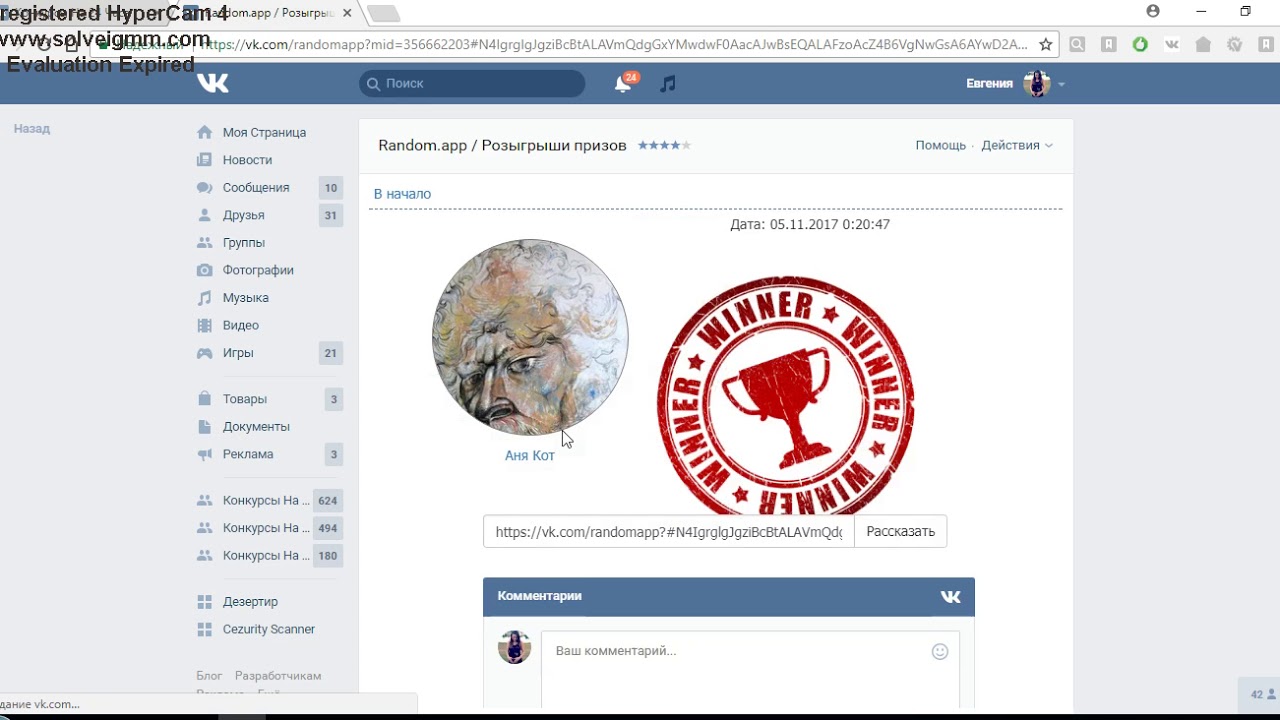The width and height of the screenshot is (1280, 720).
Task: Open Chrome user profile icon
Action: tap(1153, 11)
